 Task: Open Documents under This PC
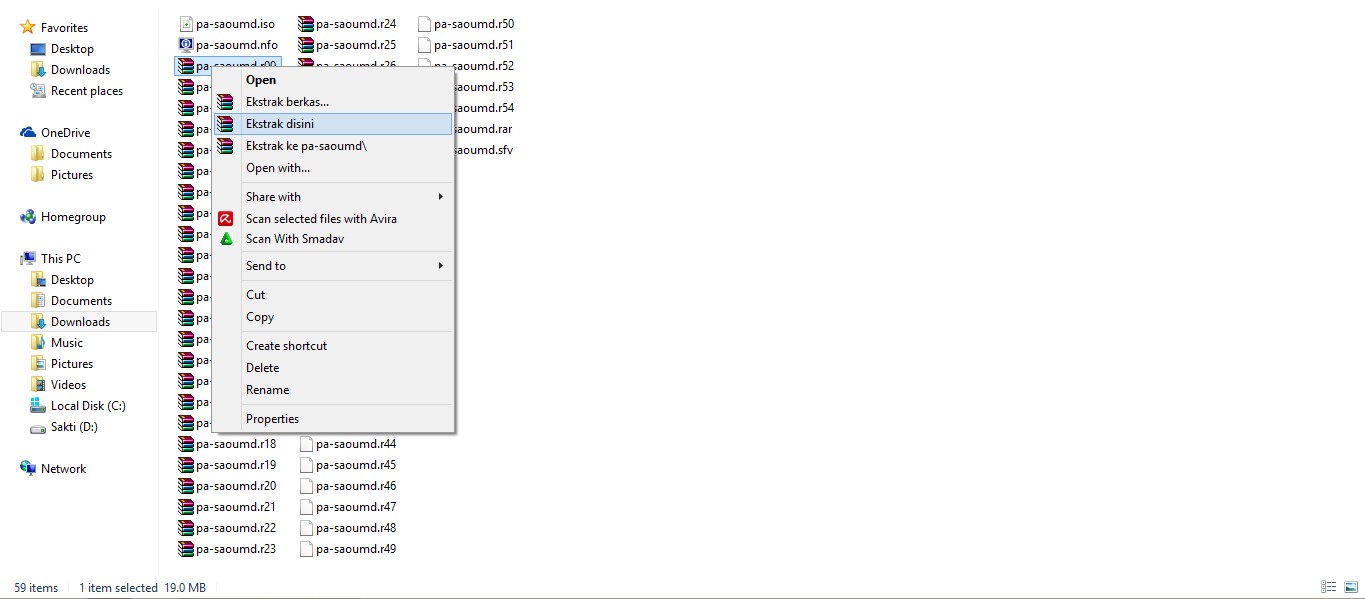[x=81, y=300]
